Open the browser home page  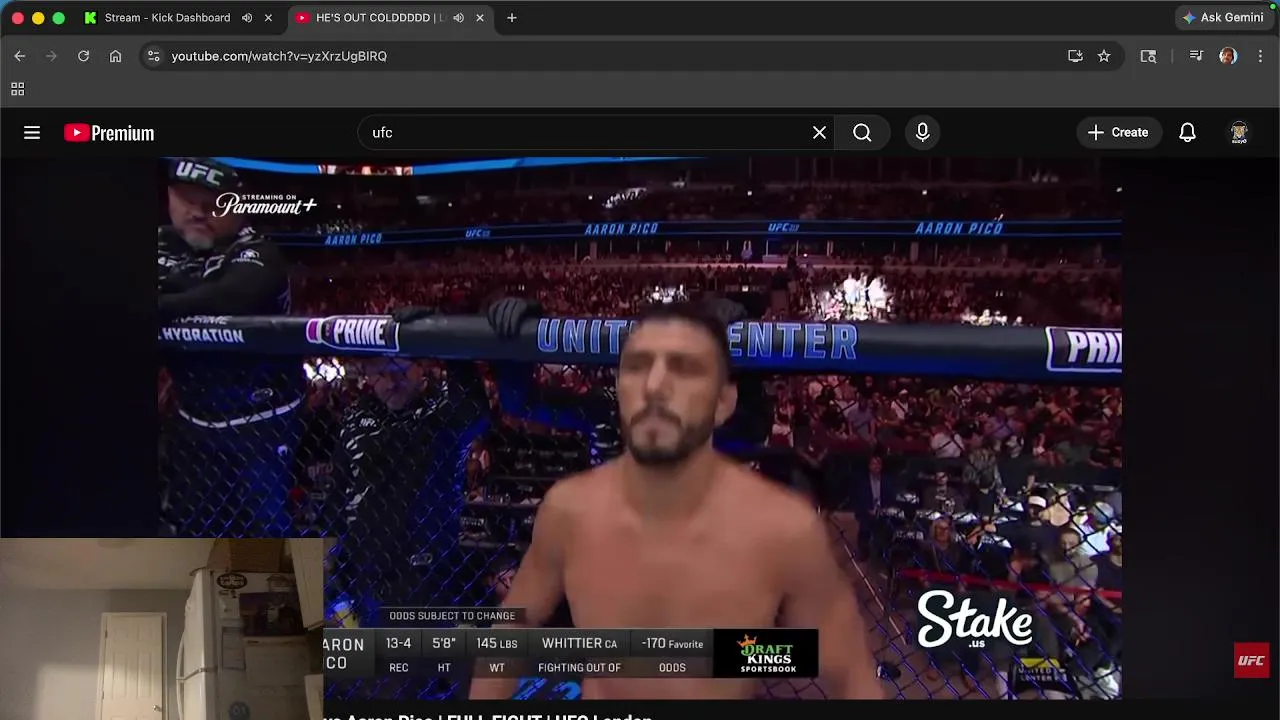tap(116, 56)
